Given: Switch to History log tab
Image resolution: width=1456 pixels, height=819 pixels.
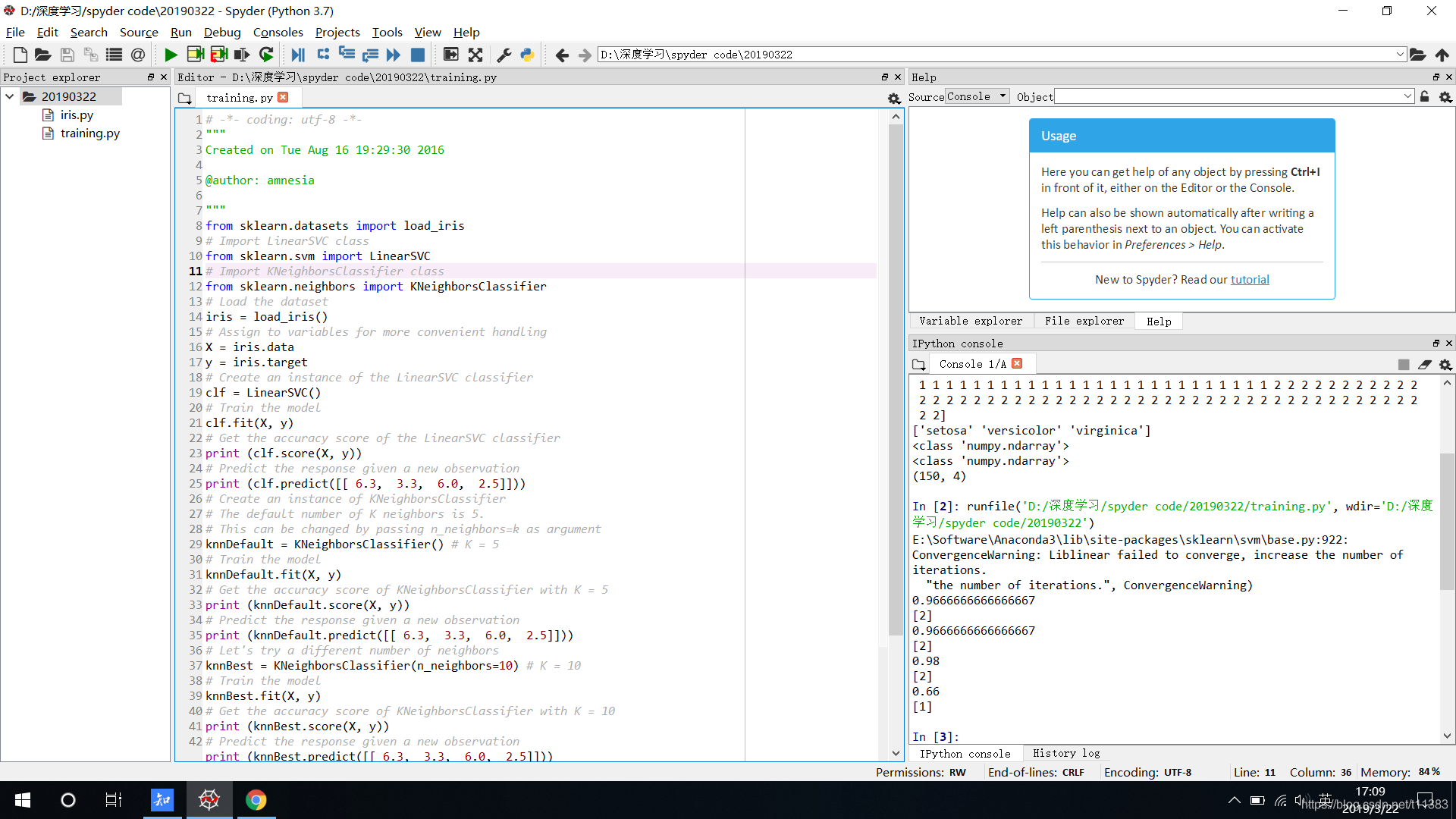Looking at the screenshot, I should (x=1066, y=753).
